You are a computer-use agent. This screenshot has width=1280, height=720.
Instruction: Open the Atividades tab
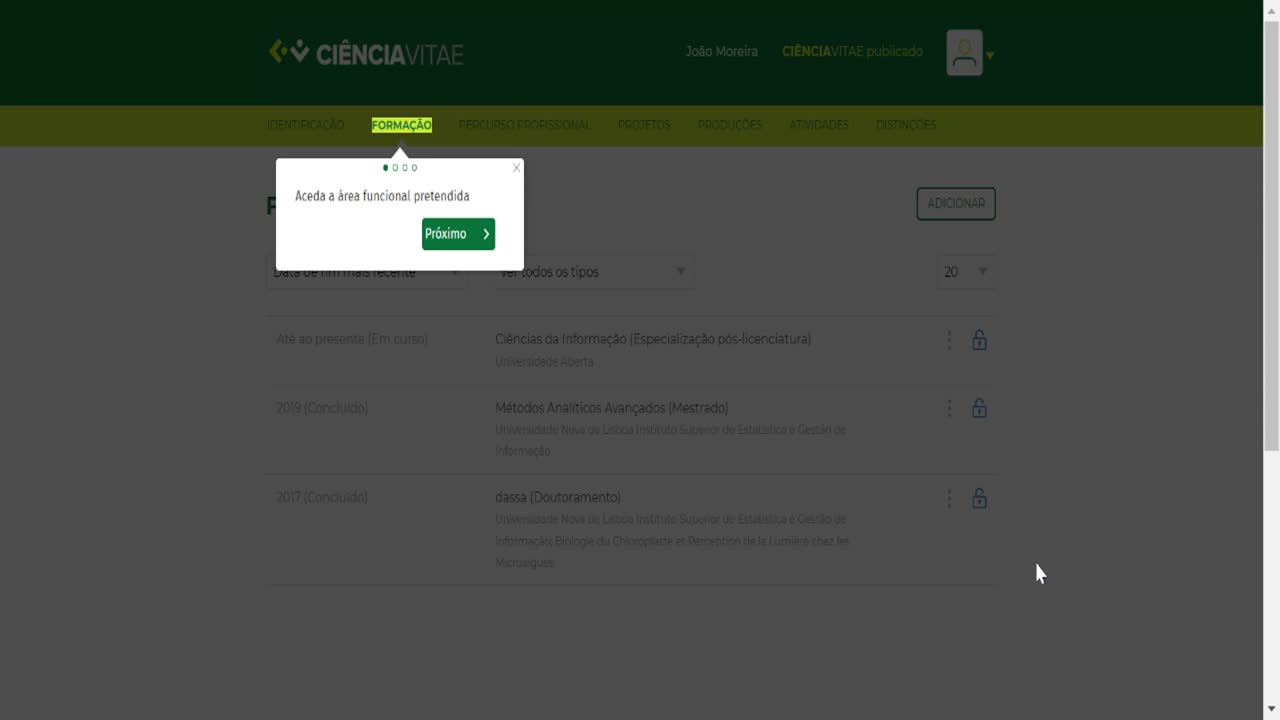click(x=818, y=125)
